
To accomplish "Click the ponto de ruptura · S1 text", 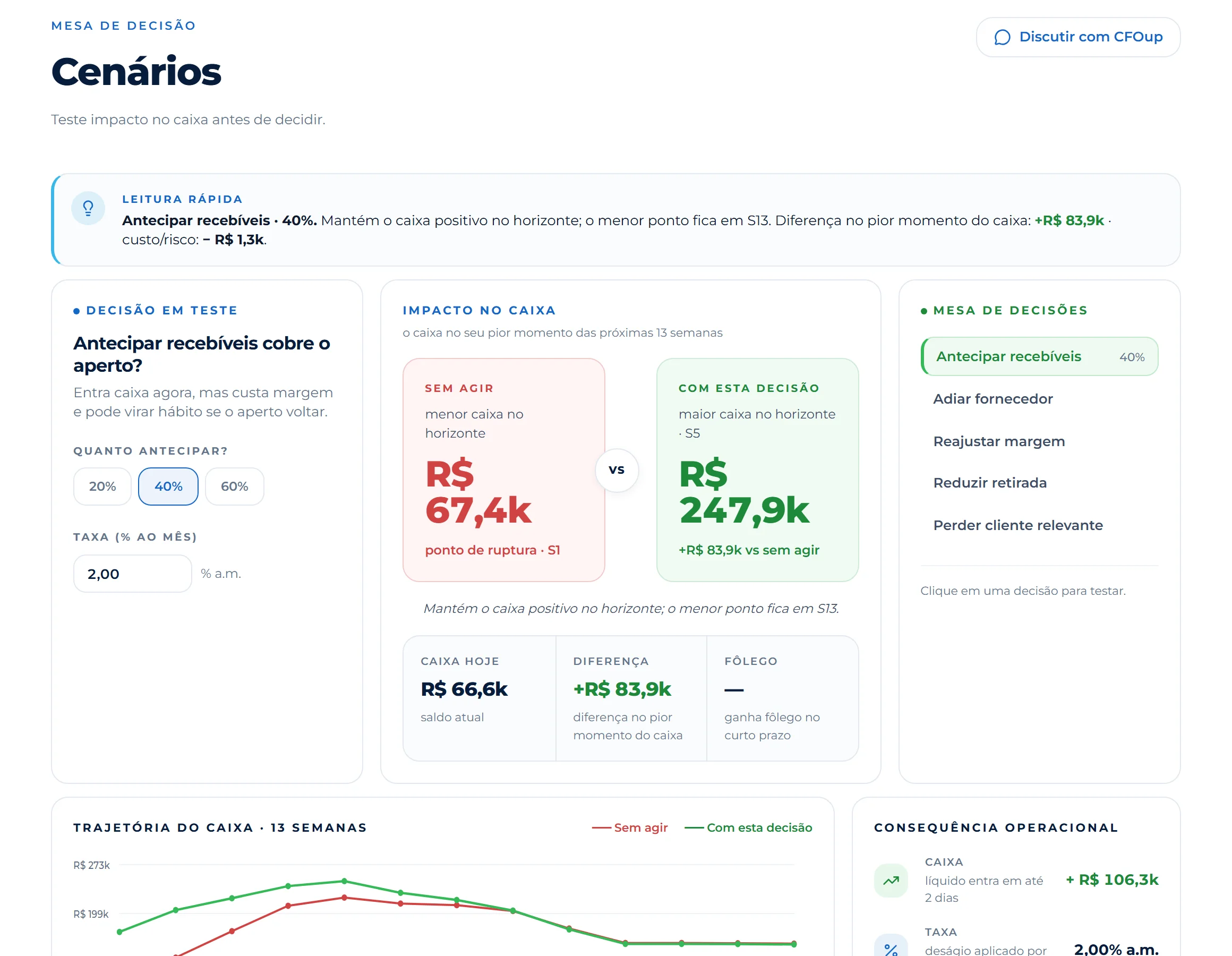I will pos(492,550).
